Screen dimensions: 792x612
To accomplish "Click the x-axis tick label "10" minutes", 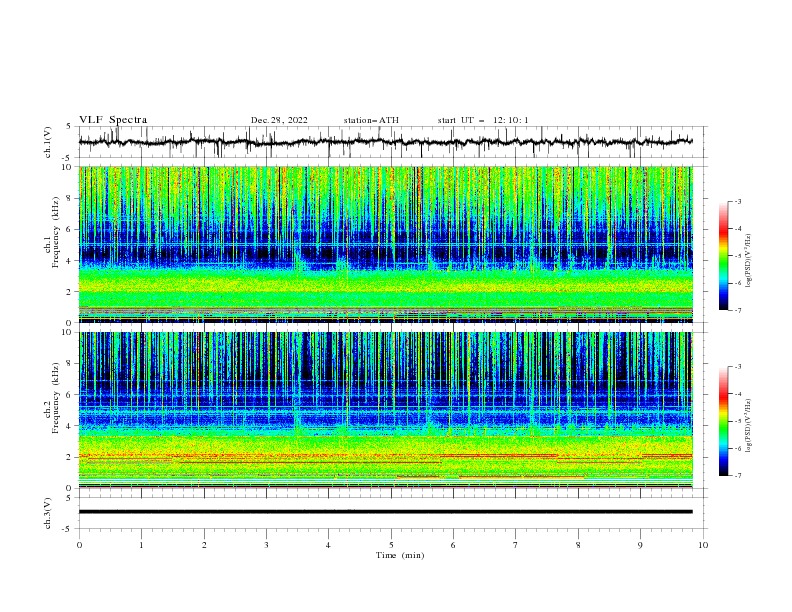I will pos(703,545).
